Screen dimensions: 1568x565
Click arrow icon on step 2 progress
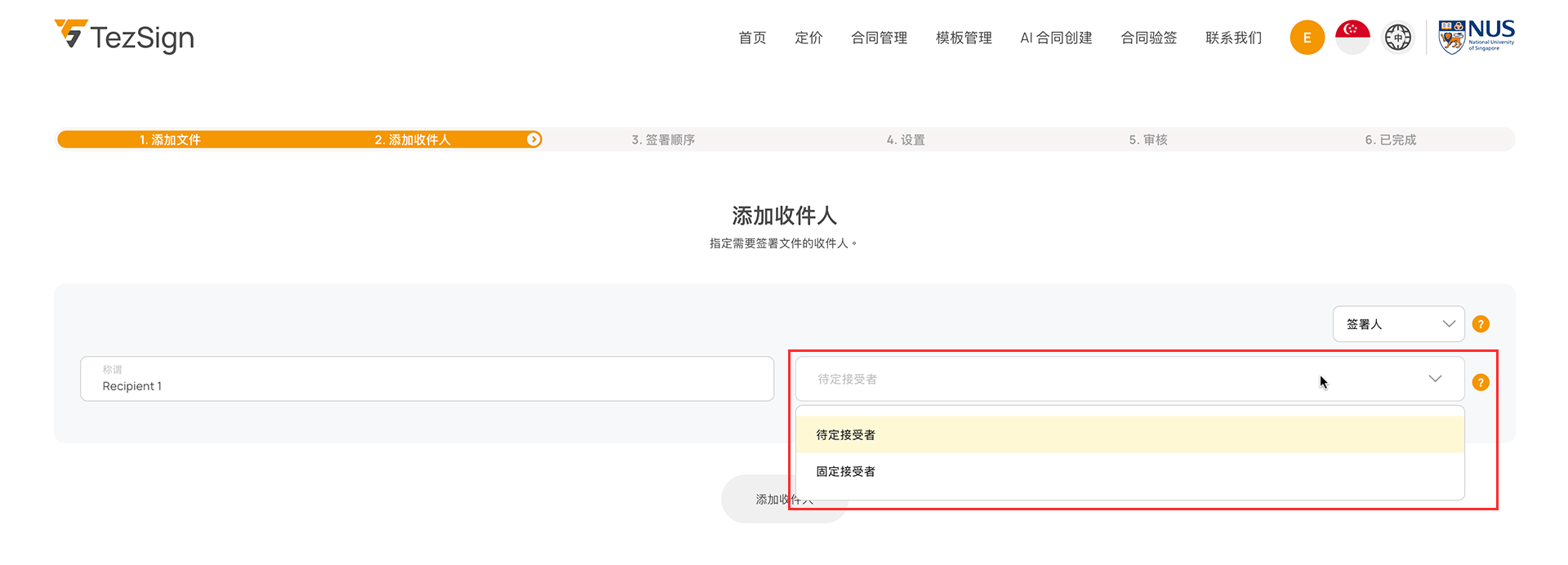tap(533, 140)
